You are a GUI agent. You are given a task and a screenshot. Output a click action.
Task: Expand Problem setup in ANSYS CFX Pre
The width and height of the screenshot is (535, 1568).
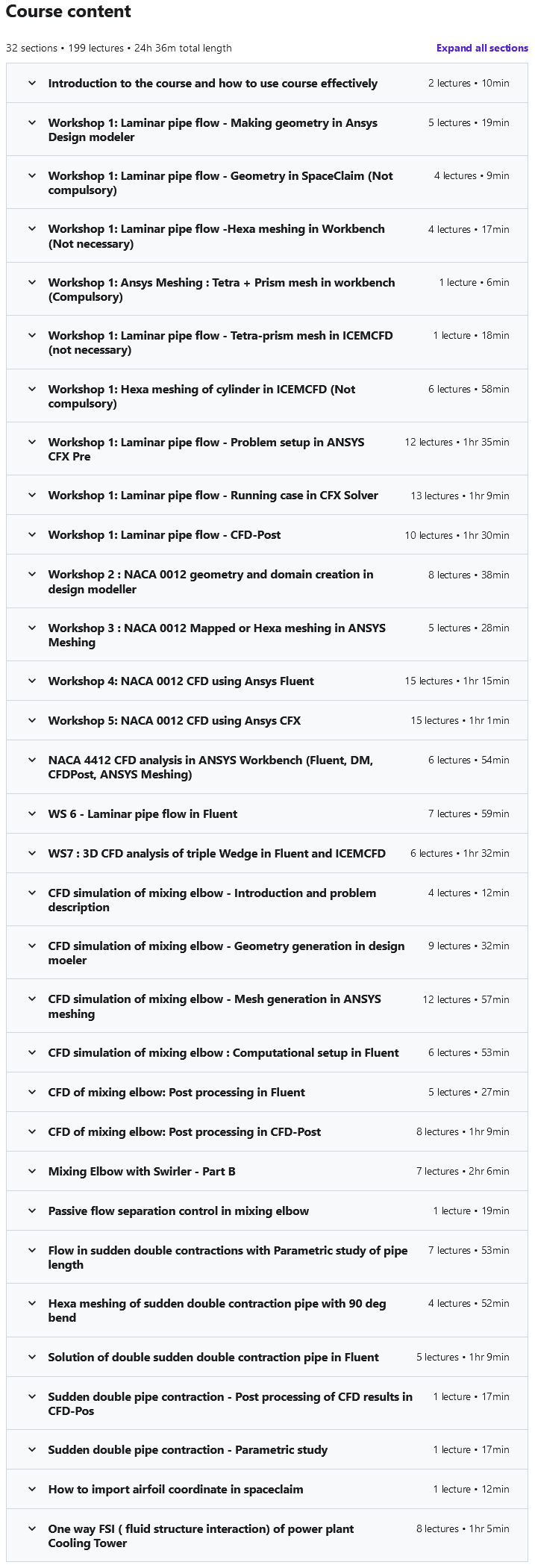coord(32,442)
